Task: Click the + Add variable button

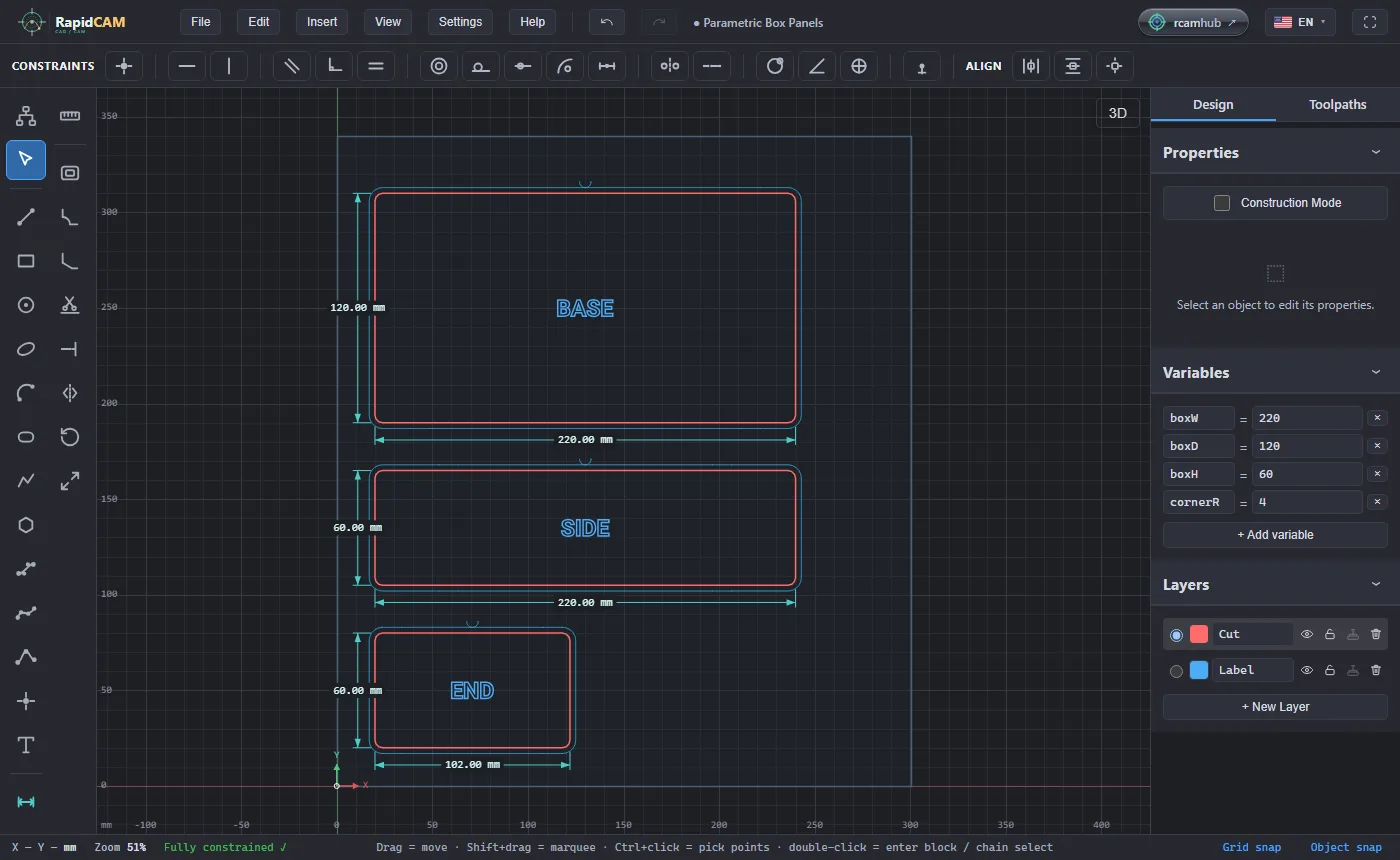Action: point(1275,535)
